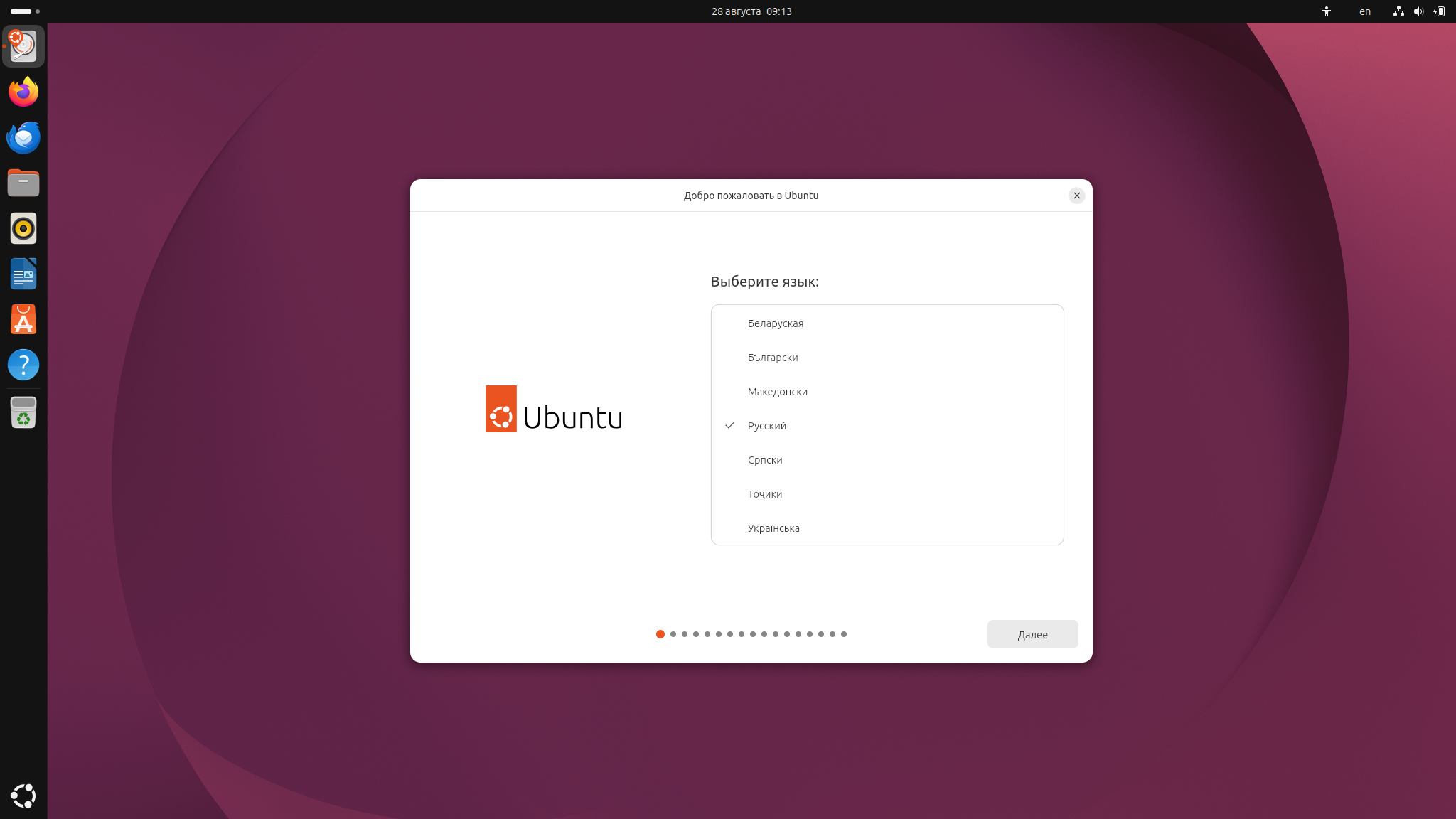Launch Firefox from the dock
Viewport: 1456px width, 819px height.
point(23,92)
